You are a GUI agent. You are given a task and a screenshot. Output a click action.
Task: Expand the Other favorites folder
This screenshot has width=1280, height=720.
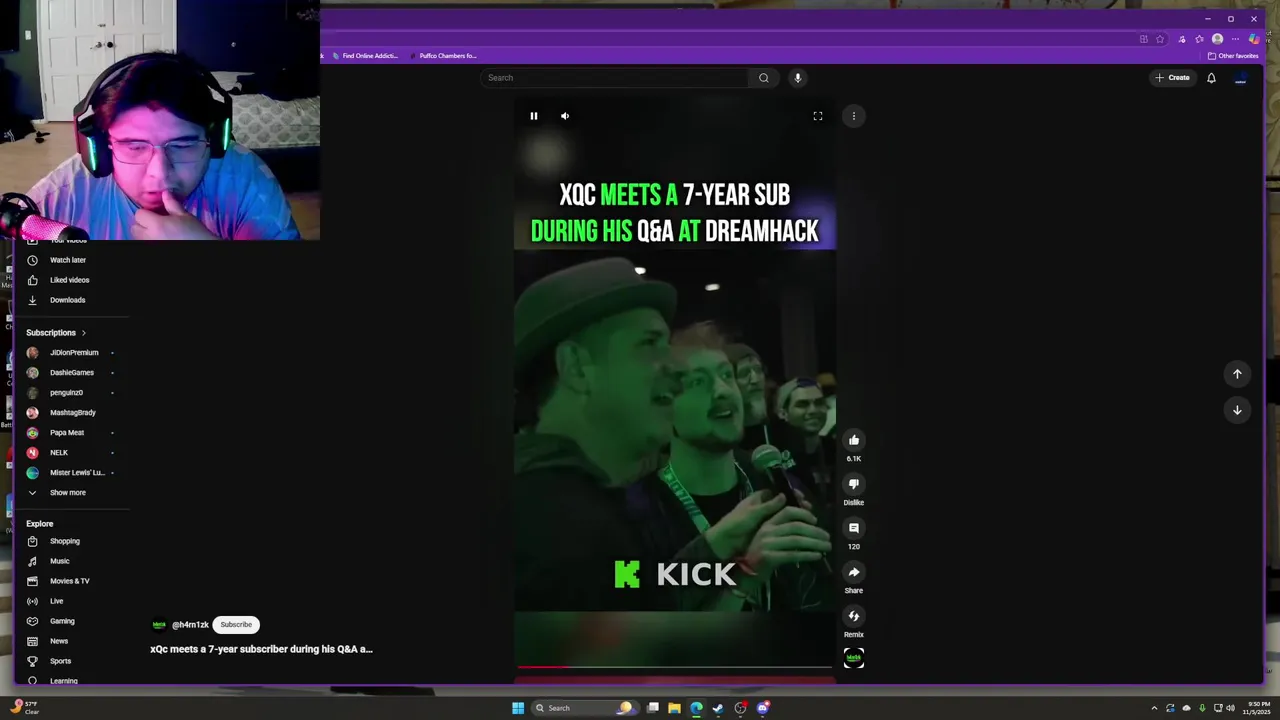[x=1233, y=56]
